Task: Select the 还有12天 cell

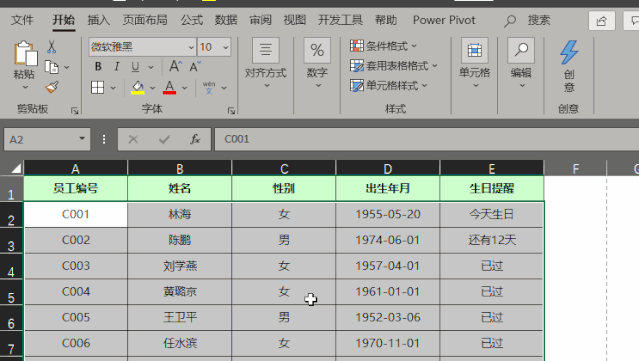Action: click(x=491, y=240)
